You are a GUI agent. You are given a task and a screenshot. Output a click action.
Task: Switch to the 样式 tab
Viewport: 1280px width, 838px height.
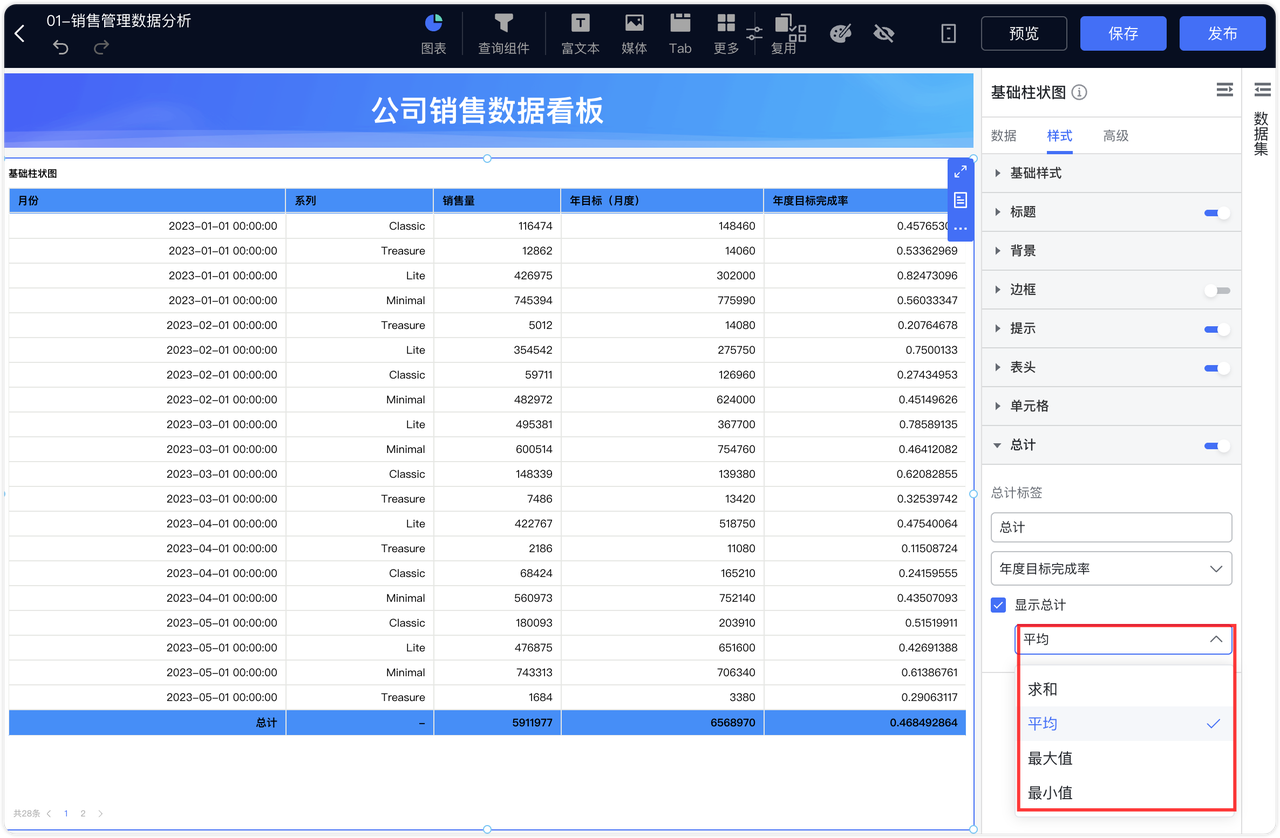click(1059, 136)
